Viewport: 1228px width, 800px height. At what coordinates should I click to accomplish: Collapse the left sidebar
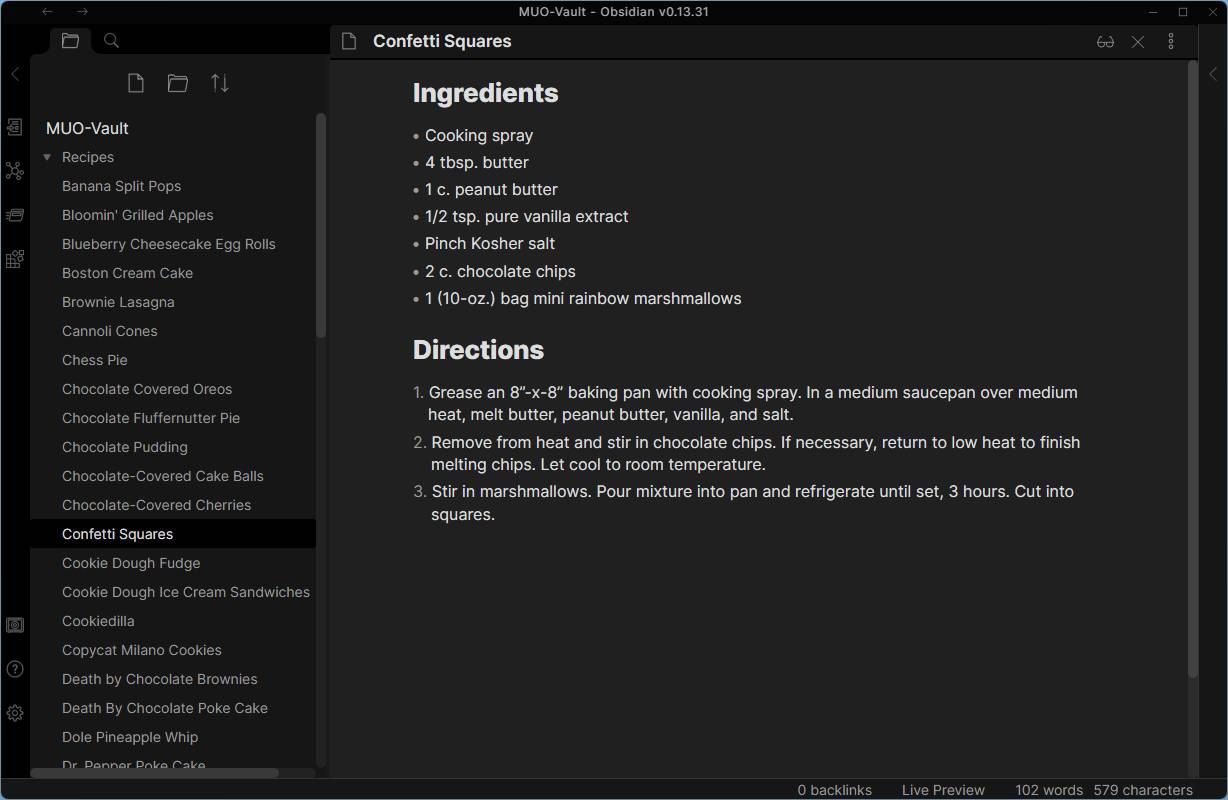point(15,74)
